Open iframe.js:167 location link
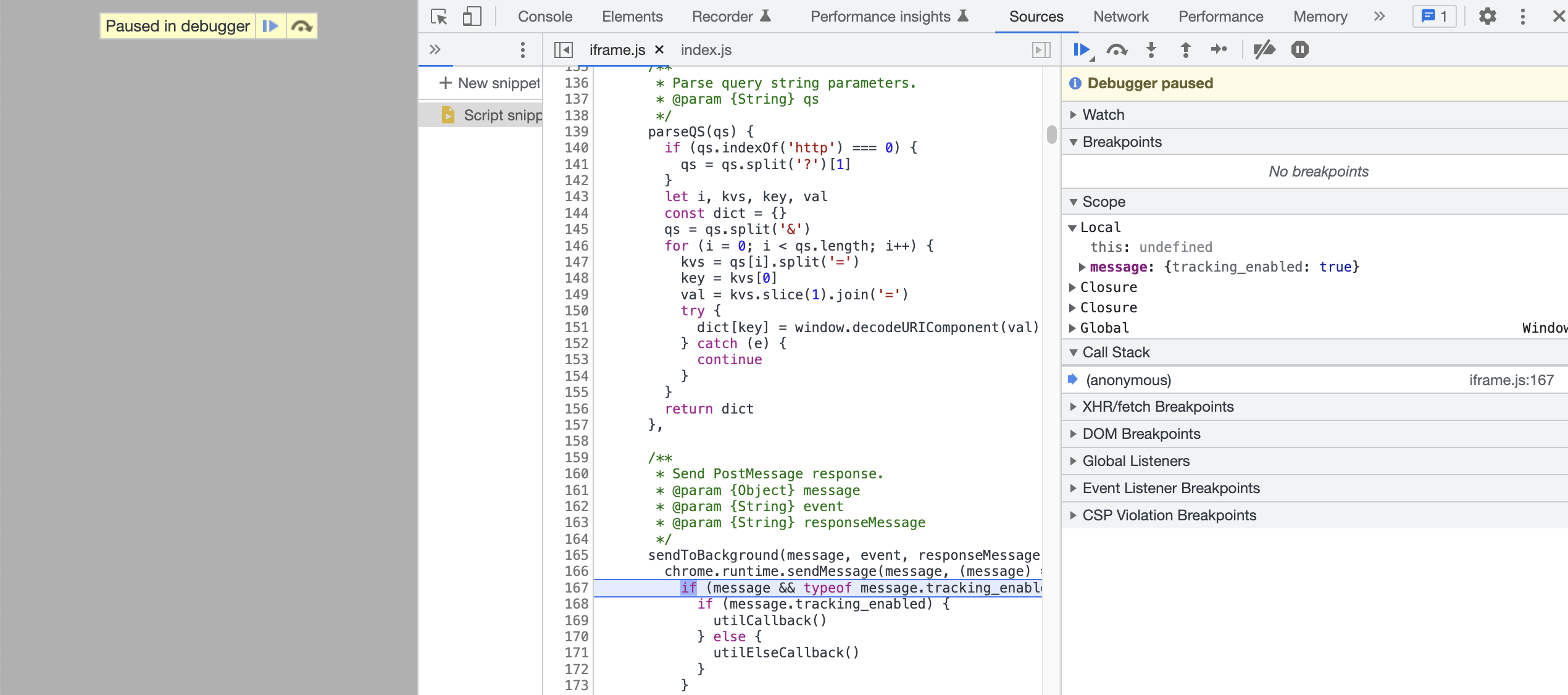Viewport: 1568px width, 695px height. (1511, 380)
